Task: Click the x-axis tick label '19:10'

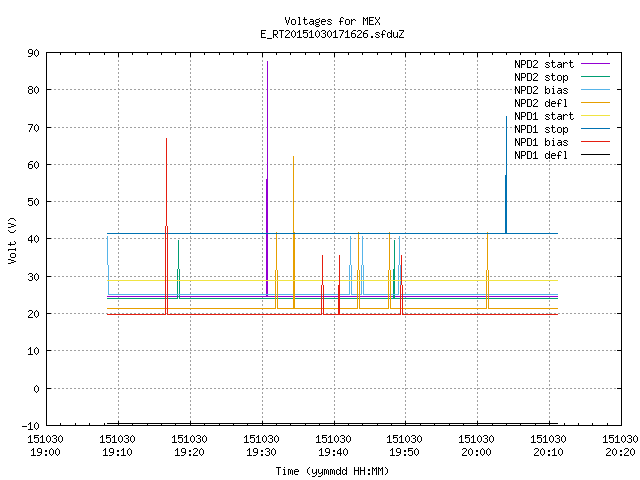Action: pos(117,453)
